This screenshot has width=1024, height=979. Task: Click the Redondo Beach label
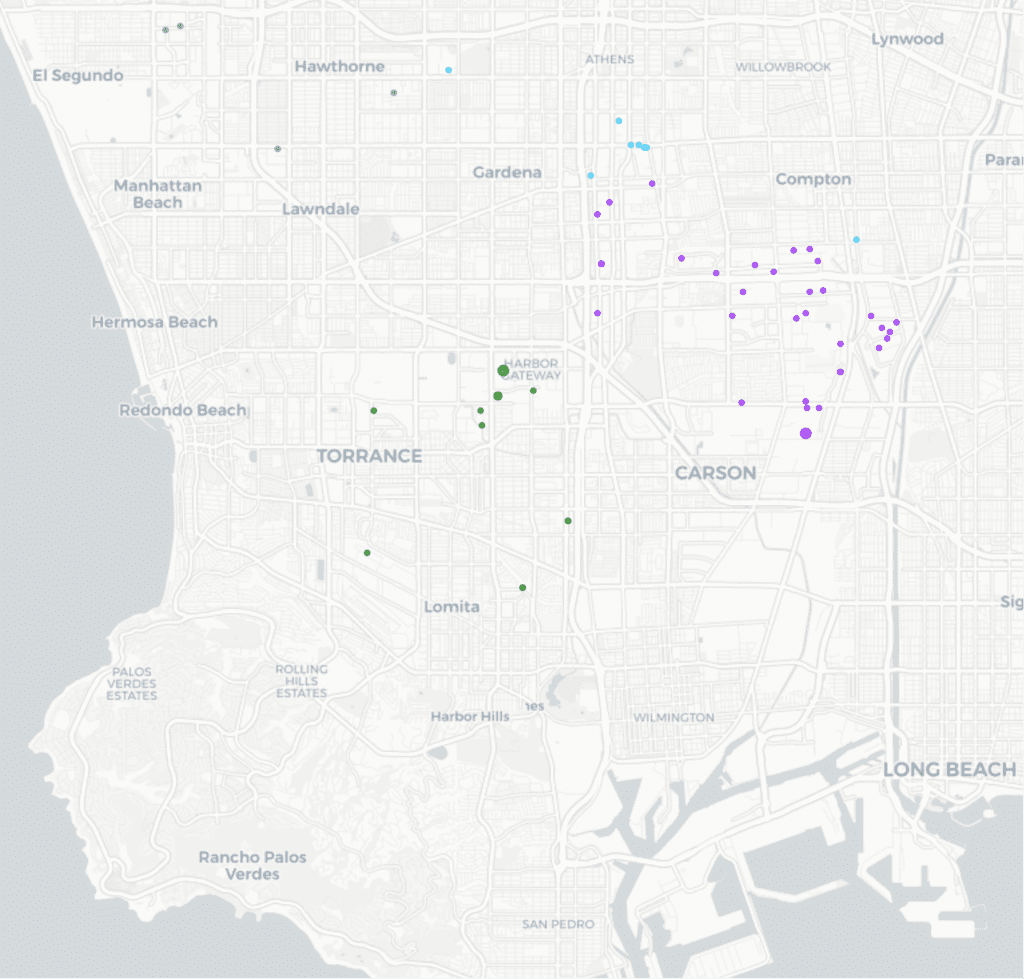click(x=182, y=410)
